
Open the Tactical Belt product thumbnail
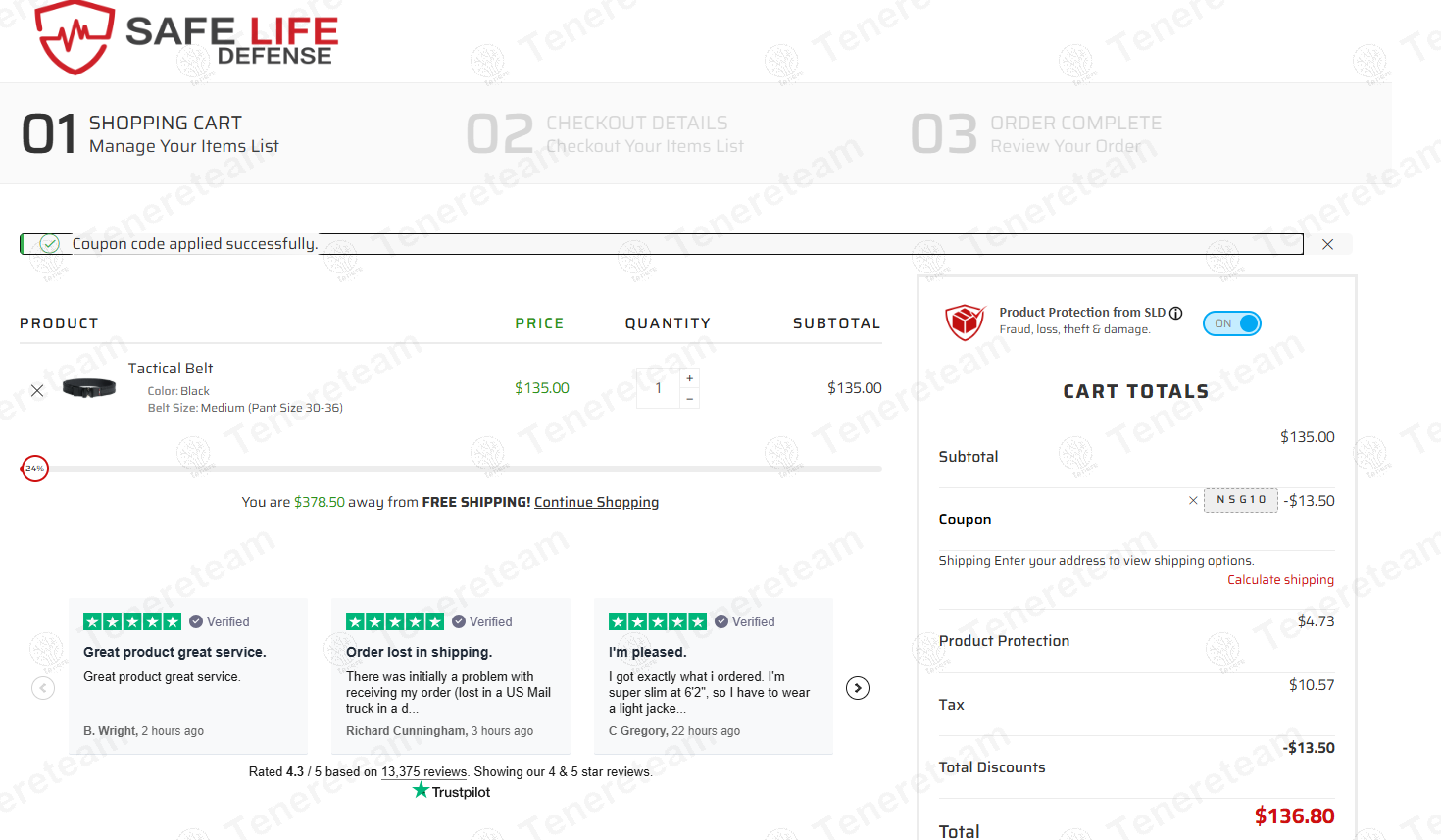89,388
